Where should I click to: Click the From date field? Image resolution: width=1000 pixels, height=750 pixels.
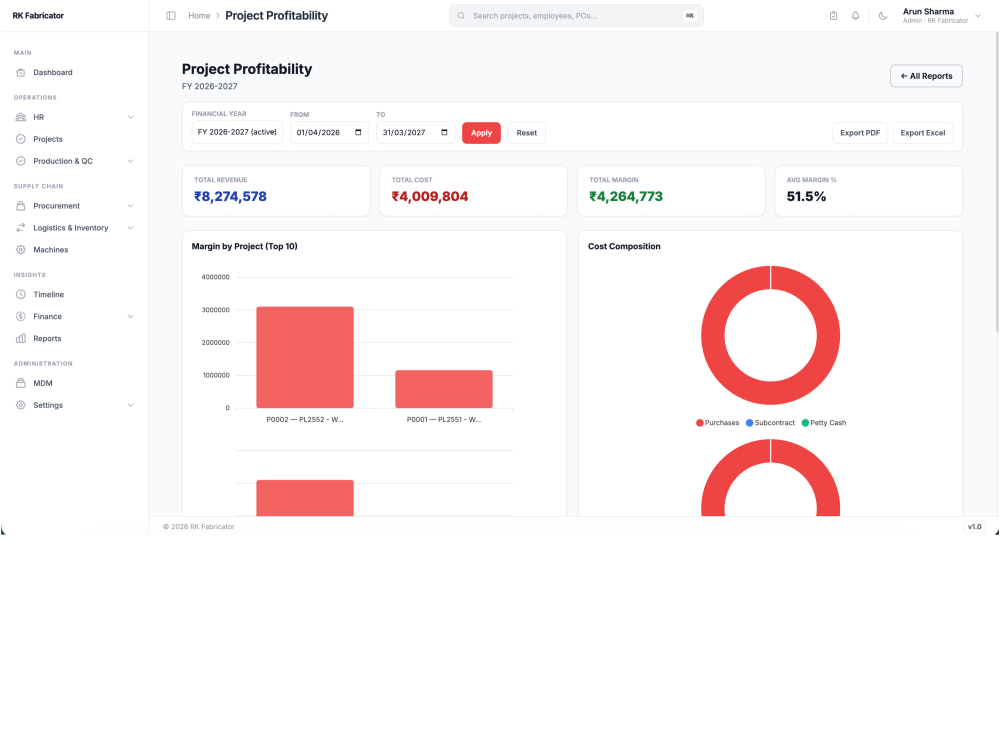pyautogui.click(x=329, y=133)
